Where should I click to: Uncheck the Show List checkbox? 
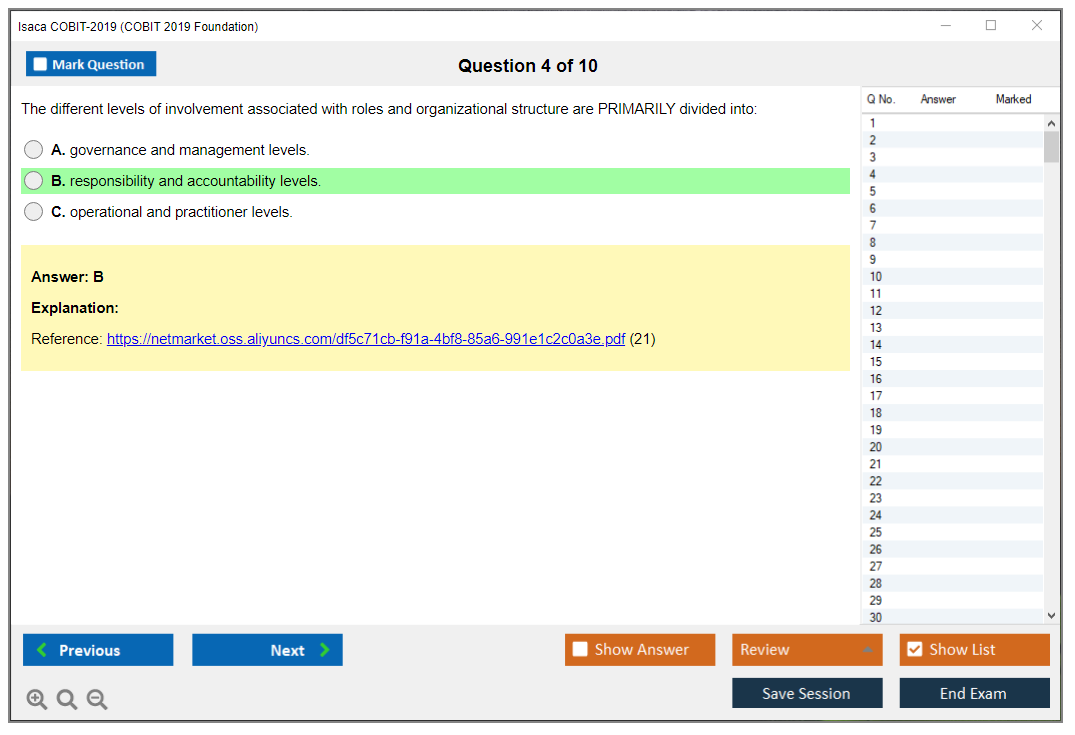pos(914,650)
